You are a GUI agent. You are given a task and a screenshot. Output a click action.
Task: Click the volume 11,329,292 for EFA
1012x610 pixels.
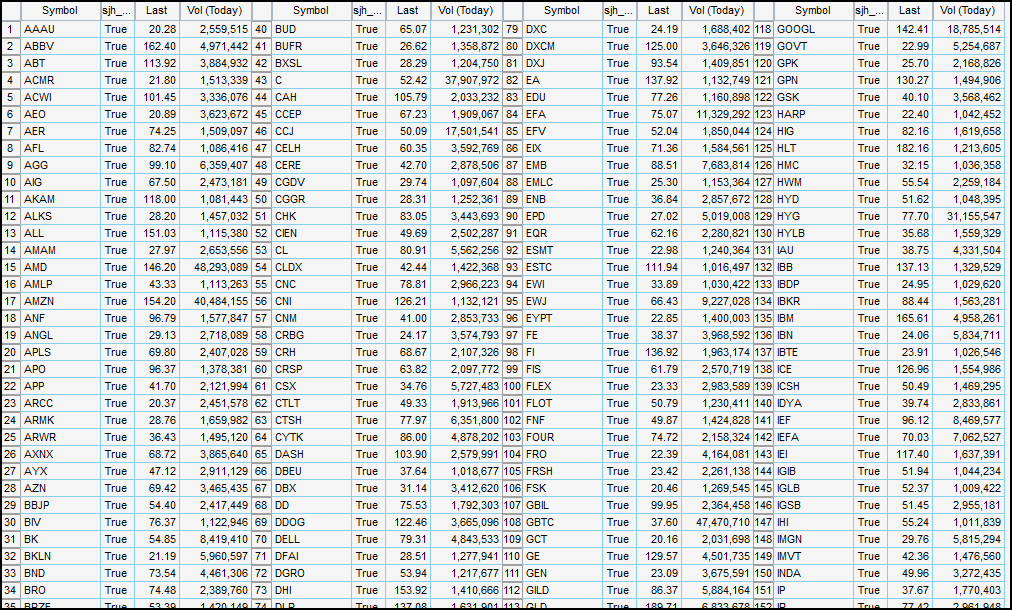716,114
